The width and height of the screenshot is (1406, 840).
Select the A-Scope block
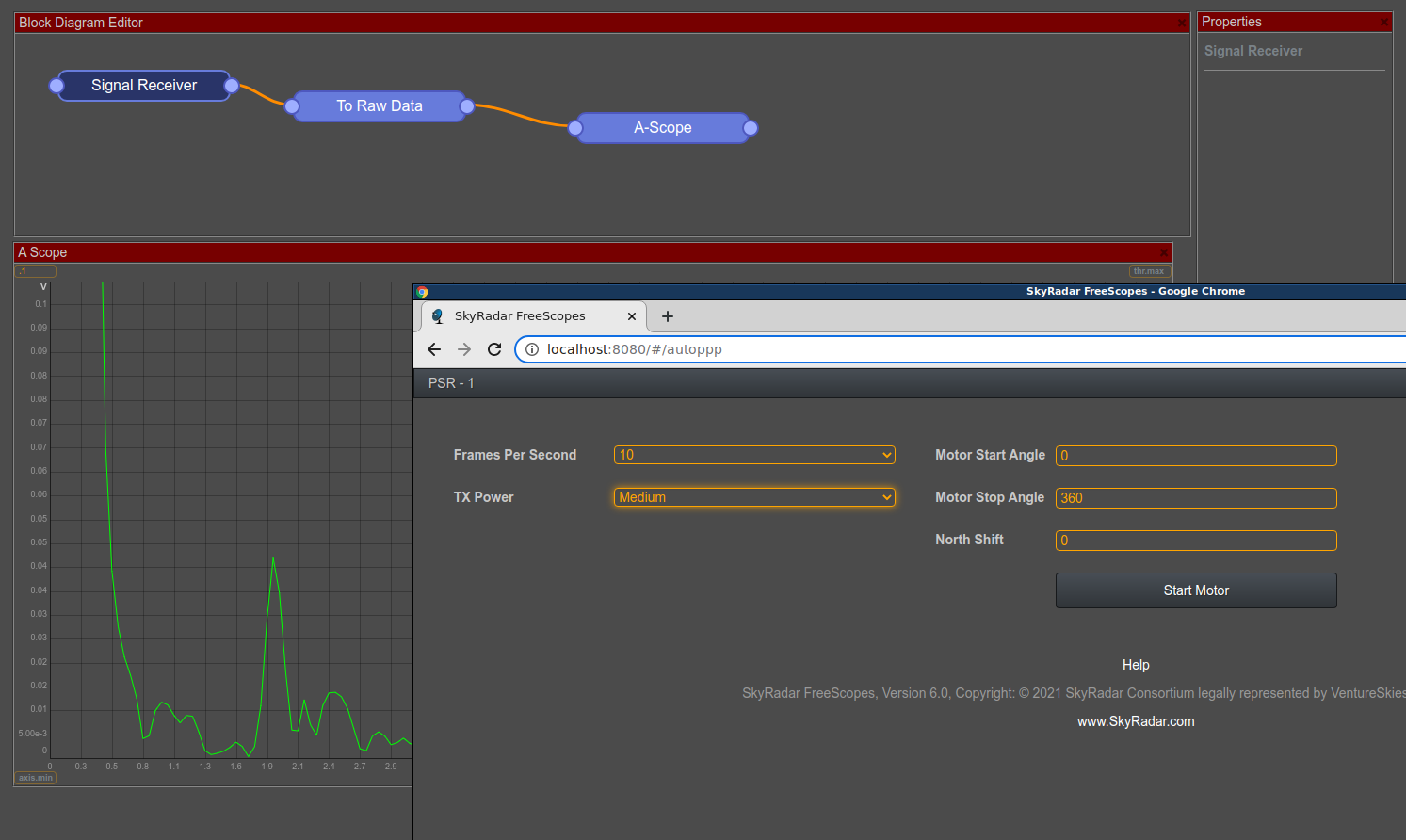[663, 128]
